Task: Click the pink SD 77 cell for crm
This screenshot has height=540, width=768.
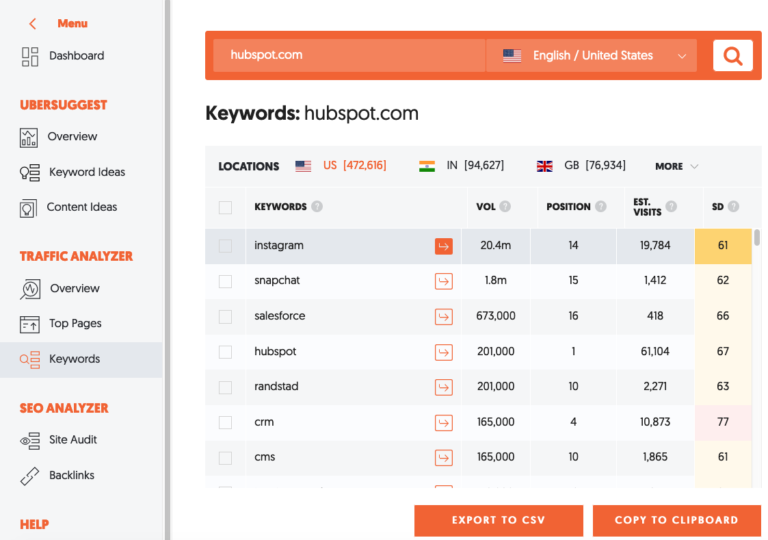Action: coord(723,422)
